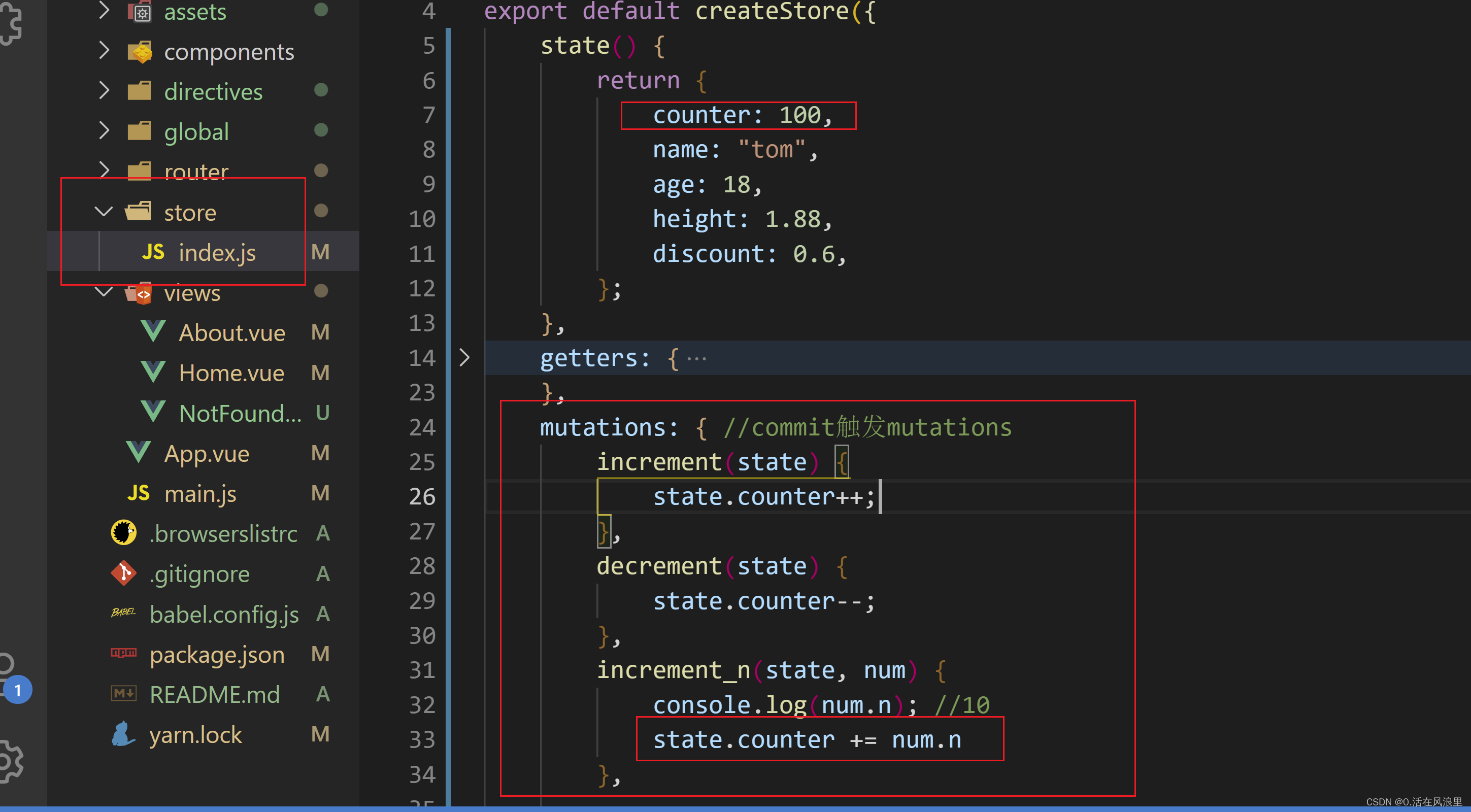Viewport: 1471px width, 812px height.
Task: Click the Vue icon of NotFound file
Action: [153, 412]
